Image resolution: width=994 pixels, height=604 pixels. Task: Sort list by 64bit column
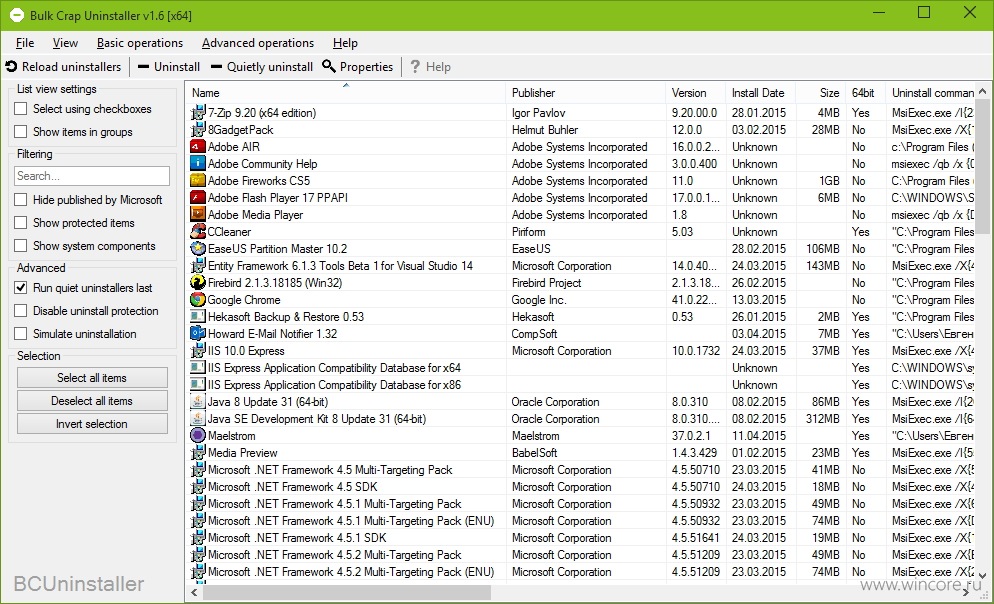point(865,93)
